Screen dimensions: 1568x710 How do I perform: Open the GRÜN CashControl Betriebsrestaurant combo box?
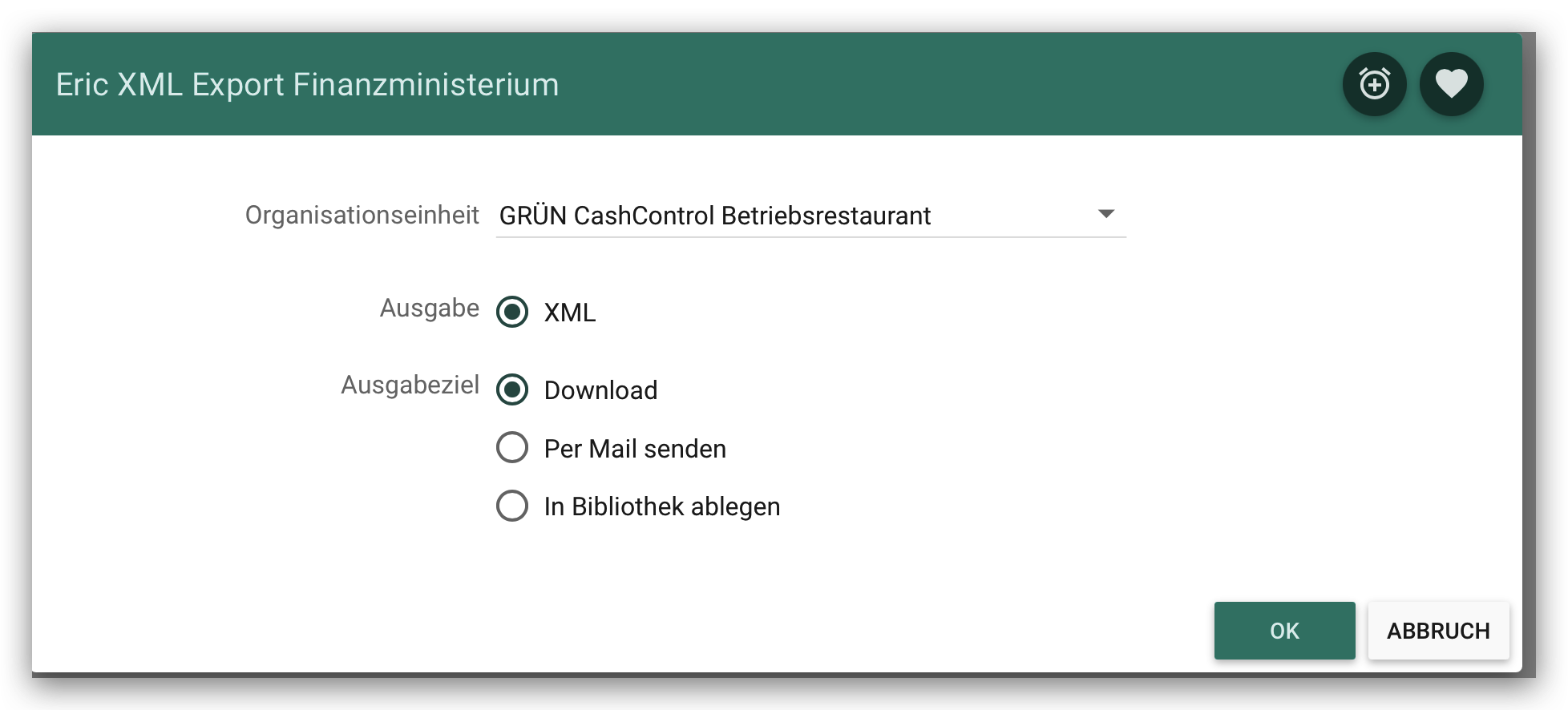pos(810,216)
